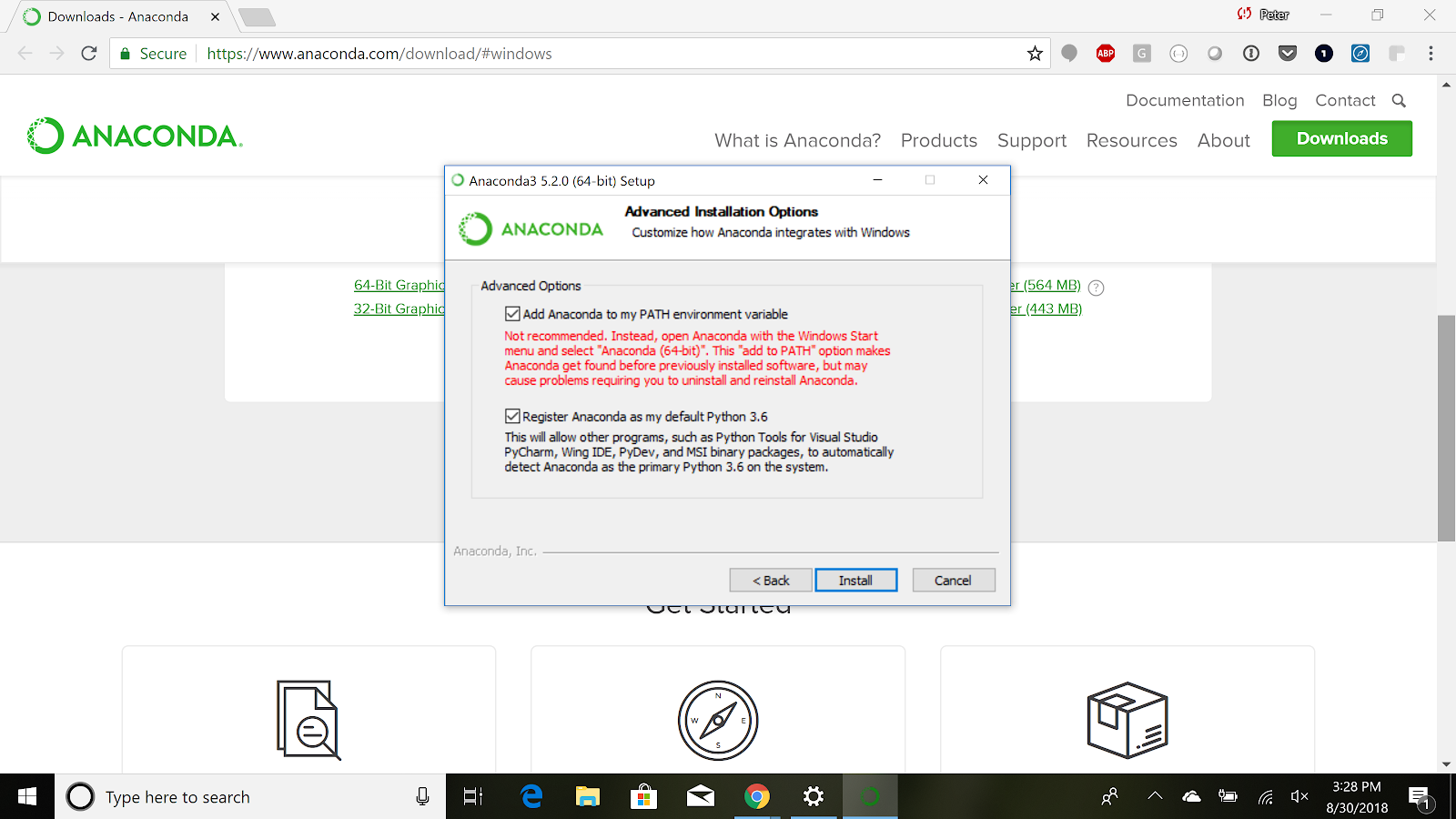Open the Blog link
The width and height of the screenshot is (1456, 819).
(1279, 101)
